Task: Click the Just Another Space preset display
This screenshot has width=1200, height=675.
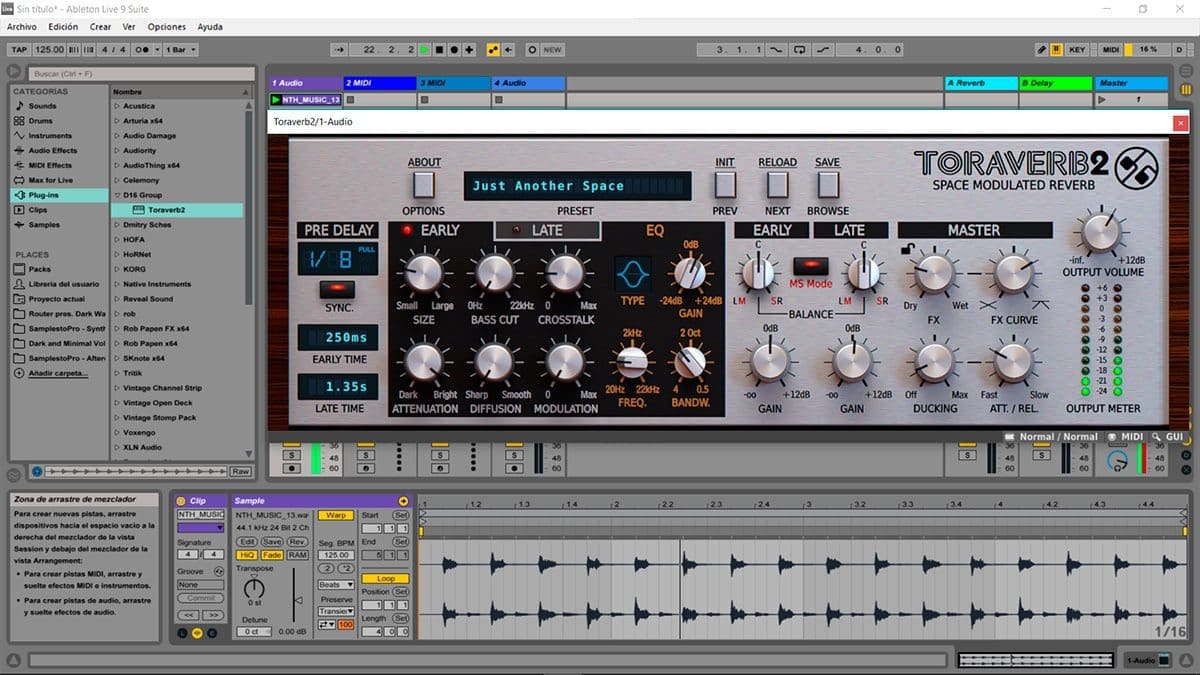Action: [x=577, y=186]
